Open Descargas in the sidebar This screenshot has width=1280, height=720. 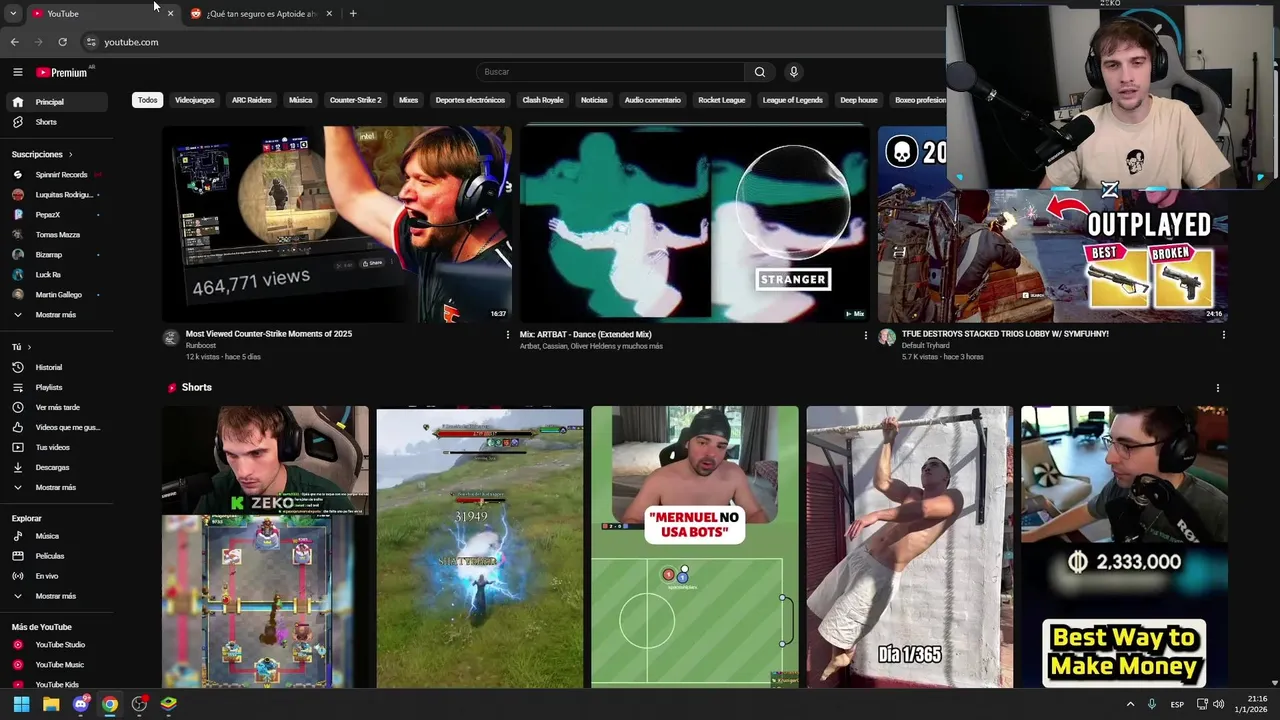click(52, 467)
